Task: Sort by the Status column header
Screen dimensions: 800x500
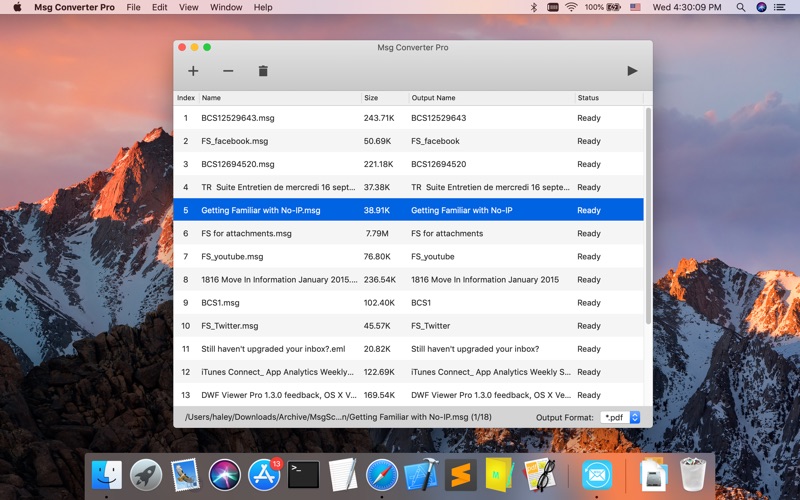Action: point(609,97)
